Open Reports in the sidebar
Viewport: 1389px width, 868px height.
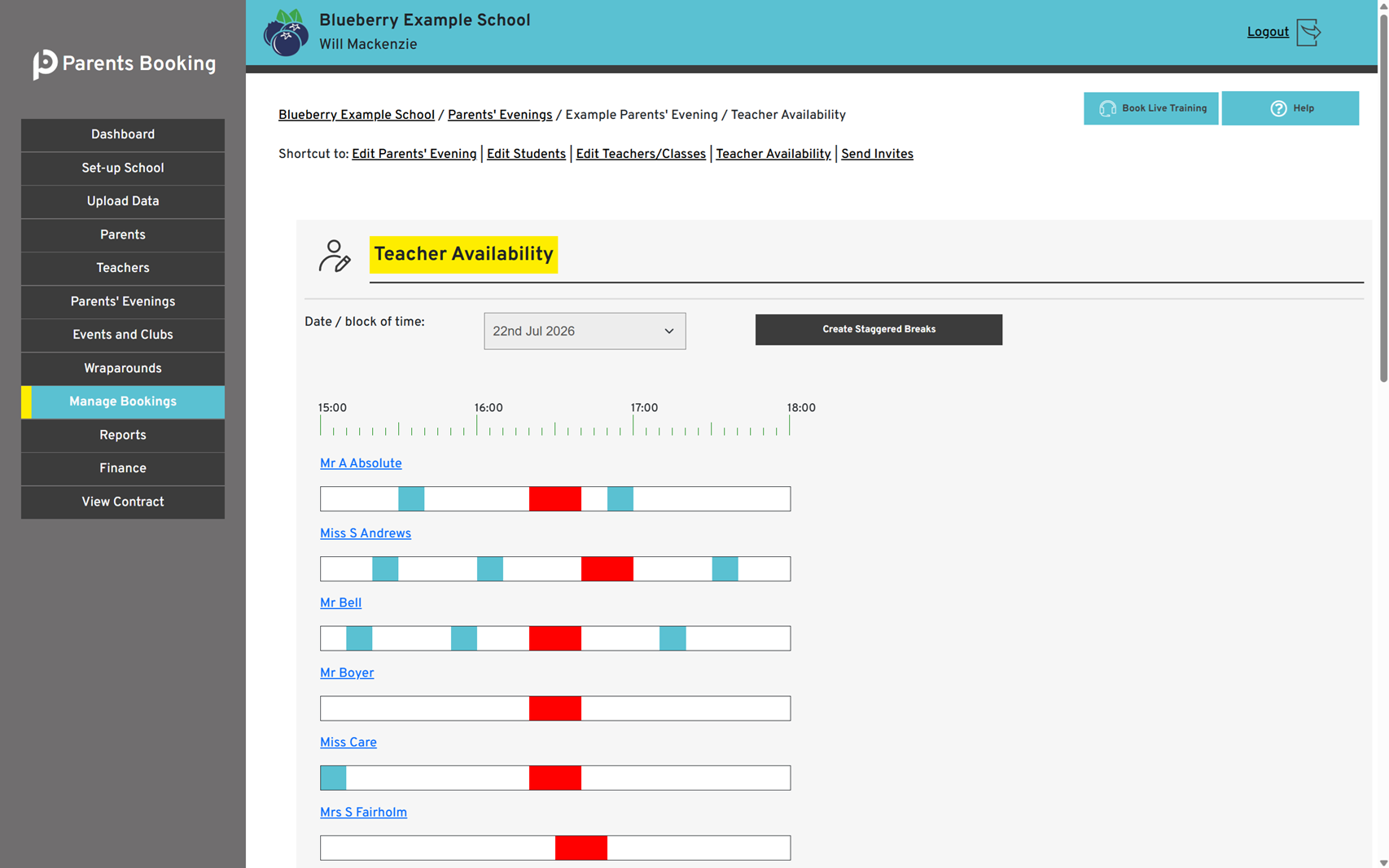[x=123, y=436]
